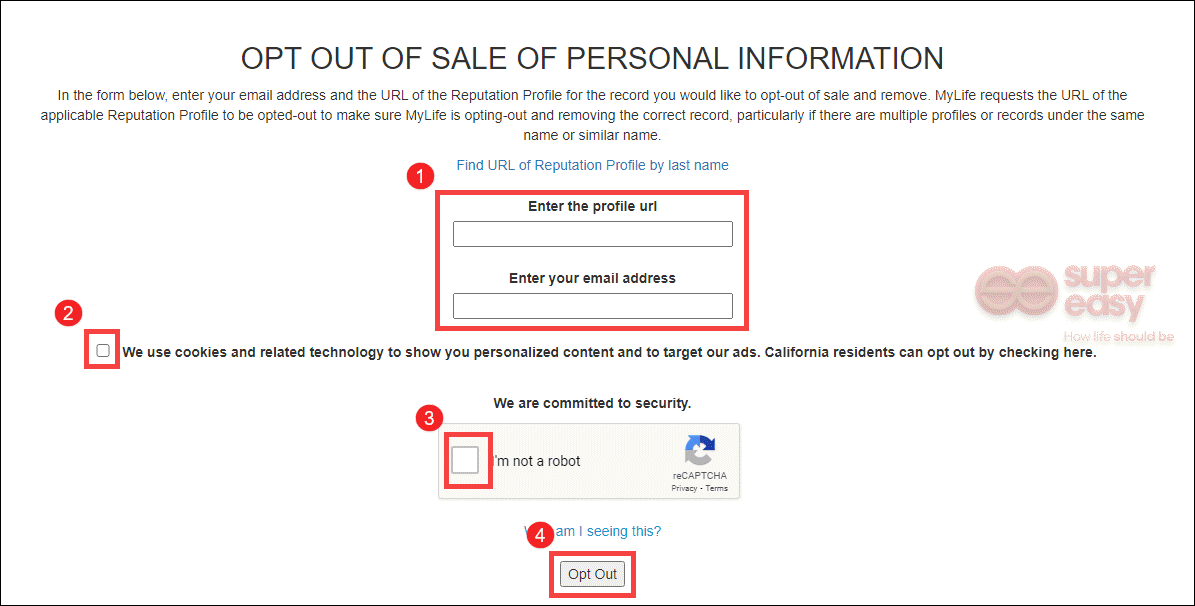Click the cookies and related technology statement

coord(609,352)
